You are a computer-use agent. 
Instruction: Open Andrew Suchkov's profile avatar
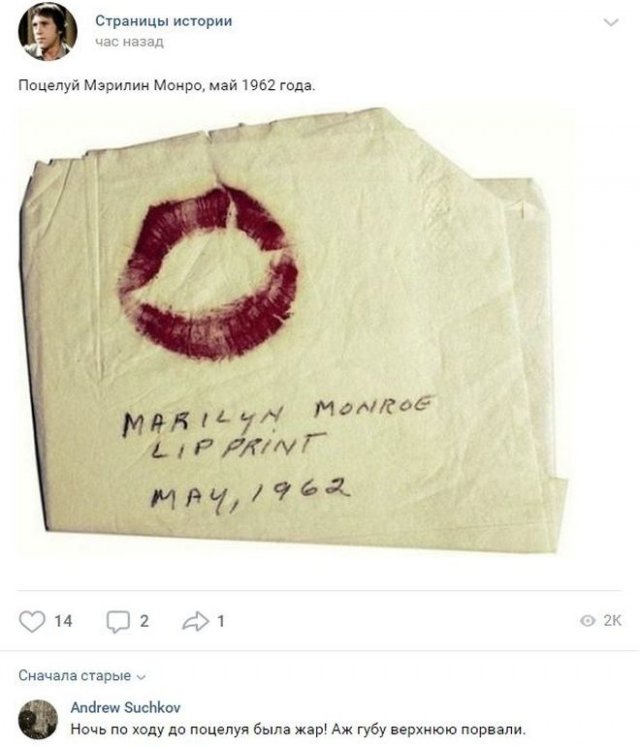pos(38,719)
